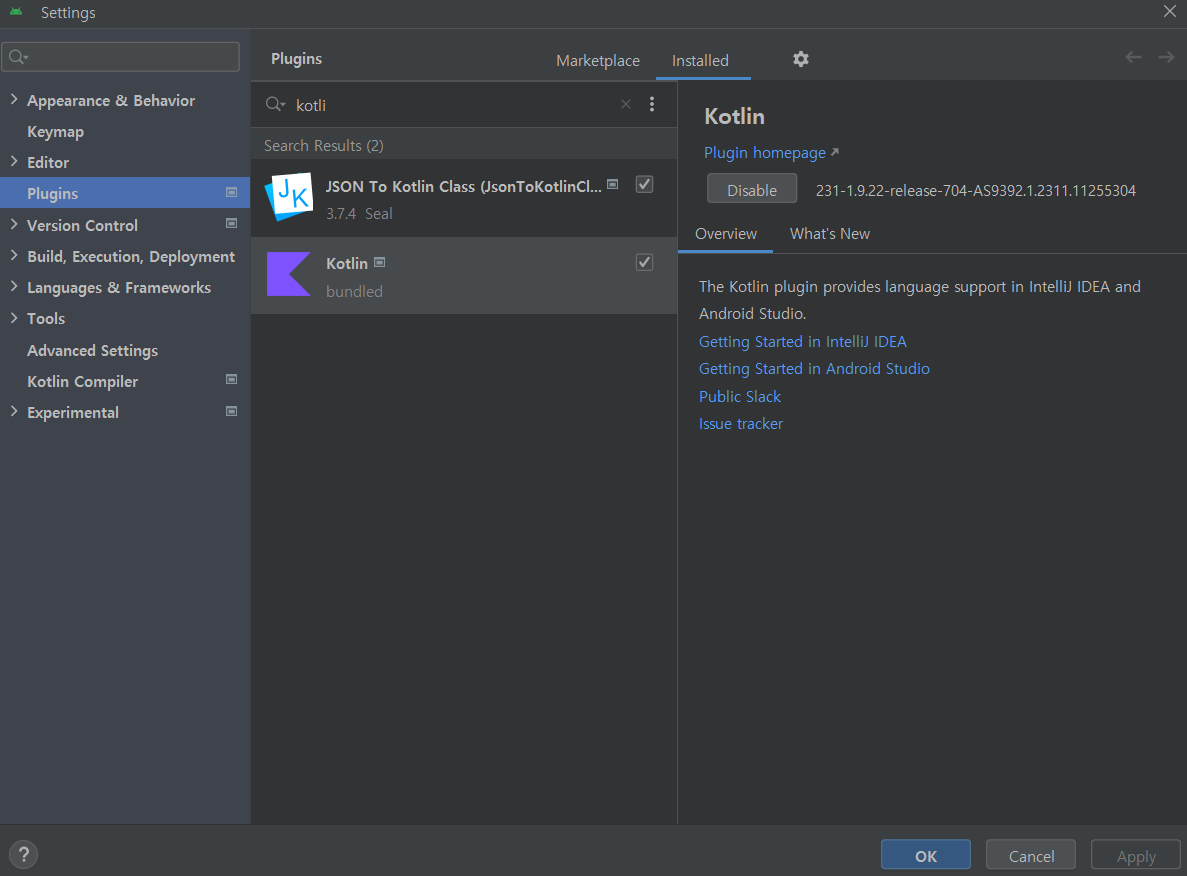Uncheck the Kotlin plugin checkbox
This screenshot has height=876, width=1187.
click(x=644, y=262)
